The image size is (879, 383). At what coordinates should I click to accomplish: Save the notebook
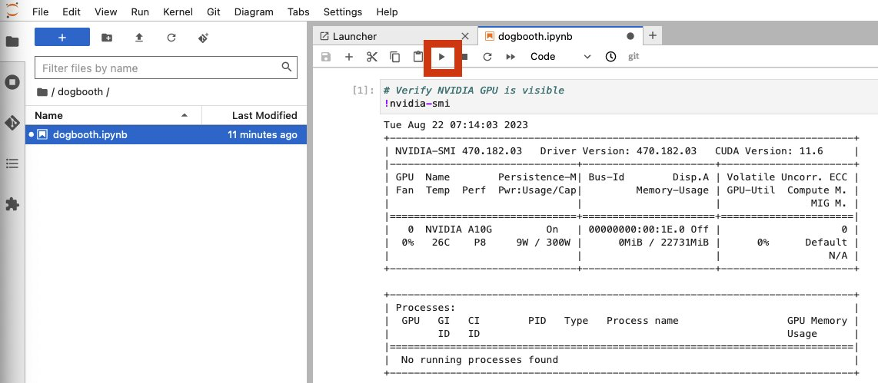point(326,57)
